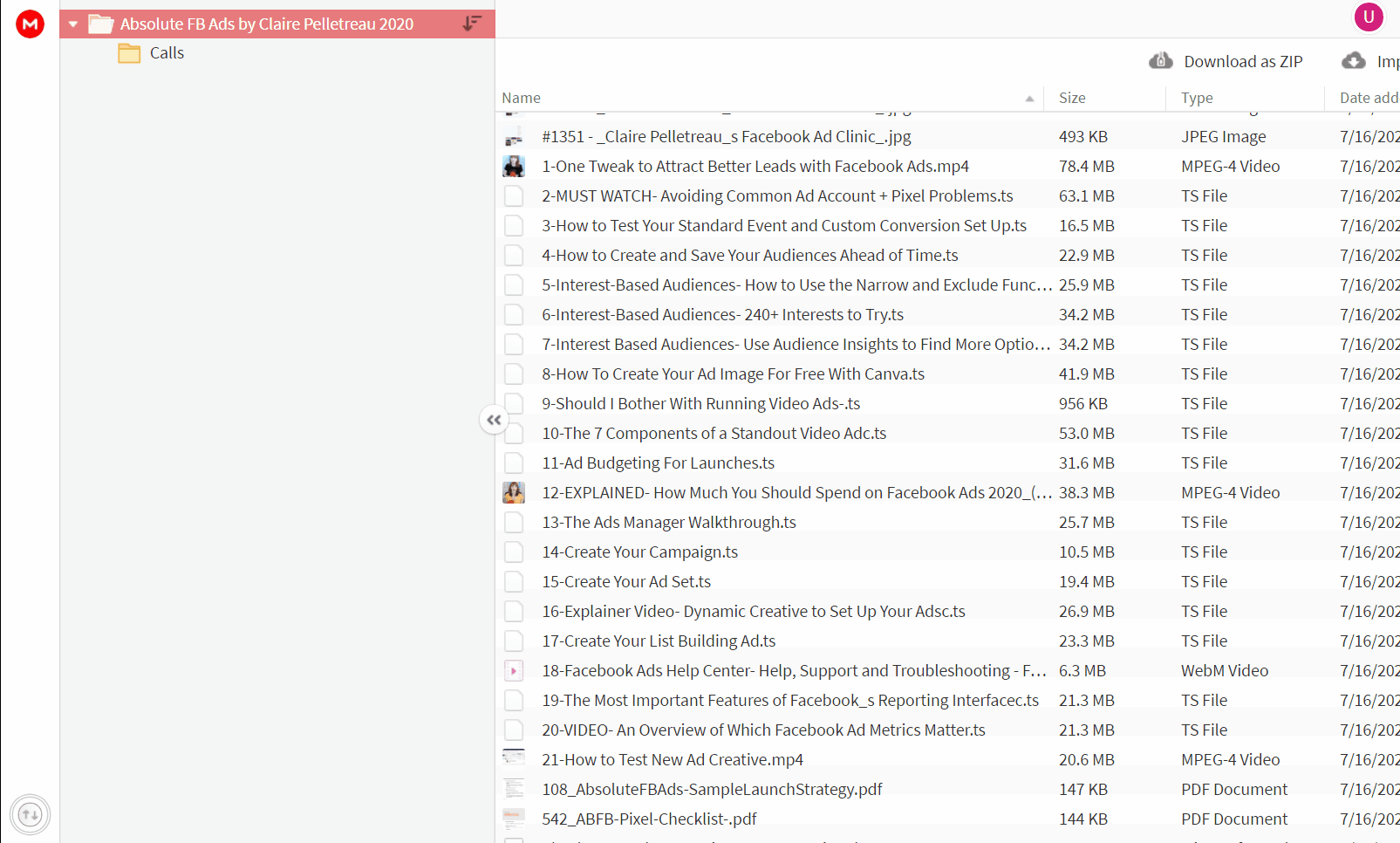Collapse the left pane with double-chevron button
1400x843 pixels.
click(494, 420)
